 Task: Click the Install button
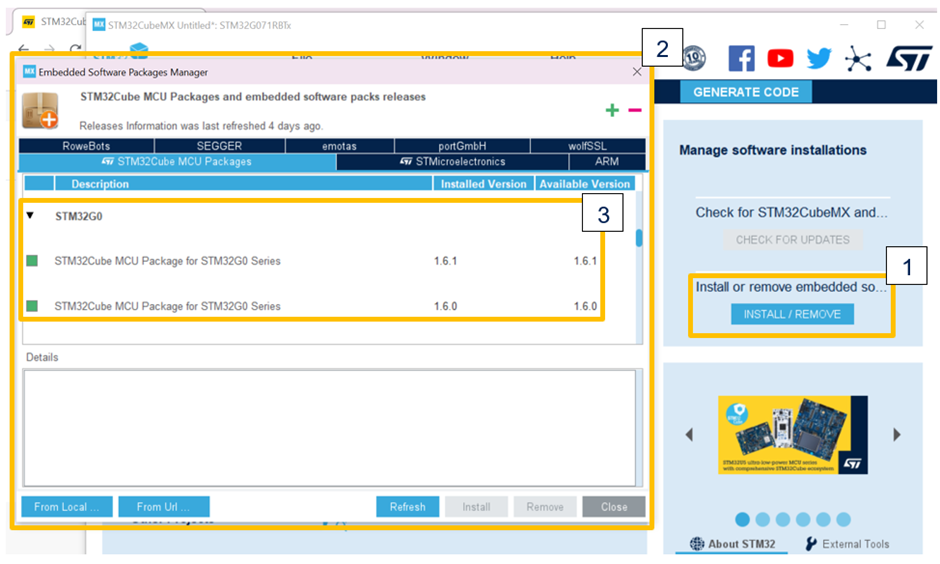click(x=477, y=506)
